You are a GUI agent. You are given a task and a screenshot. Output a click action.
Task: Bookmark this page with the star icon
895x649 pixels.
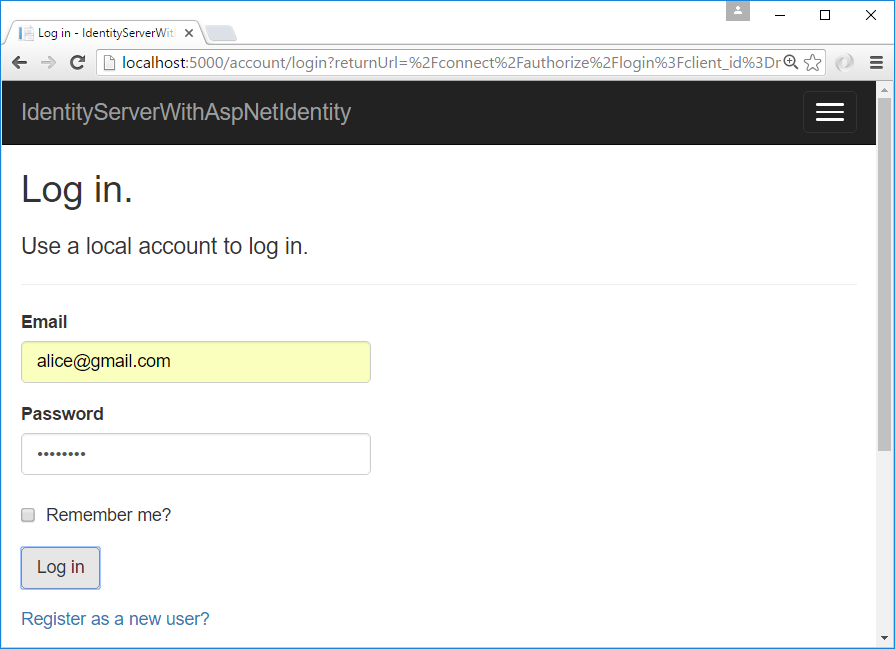pos(812,63)
